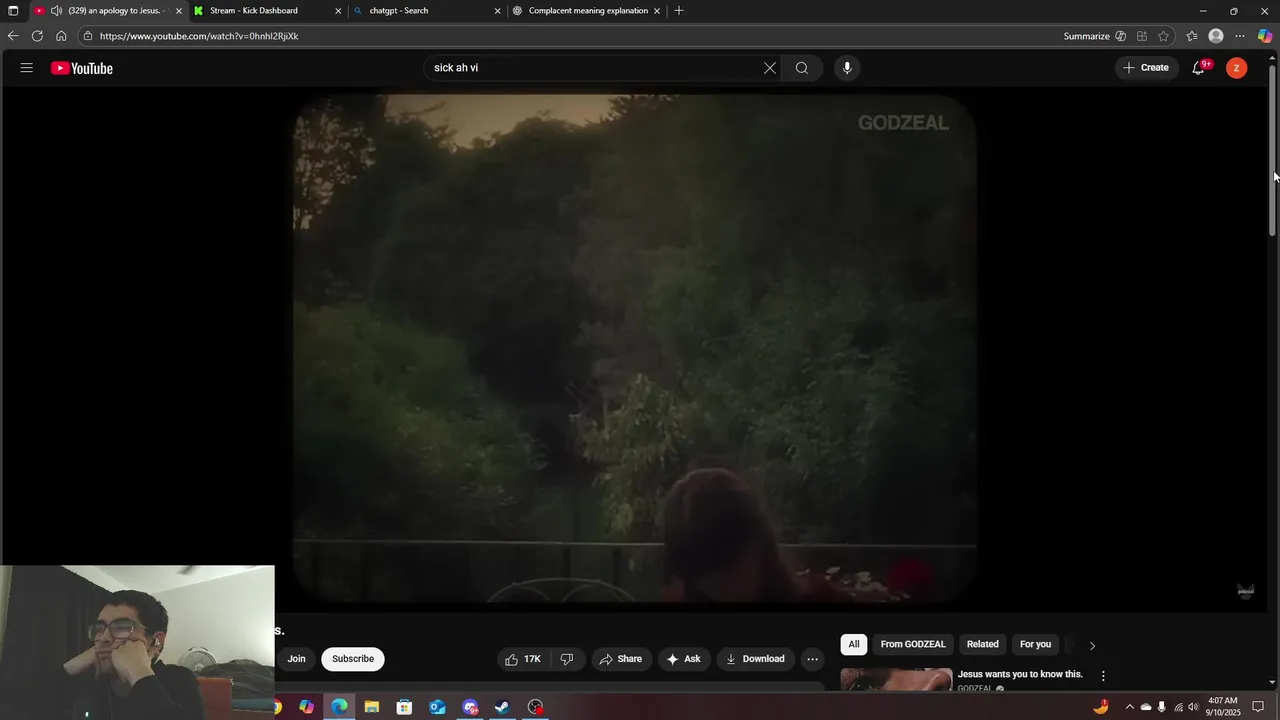Dislike the video with thumbs down
Screen dimensions: 1280x720
pyautogui.click(x=567, y=659)
